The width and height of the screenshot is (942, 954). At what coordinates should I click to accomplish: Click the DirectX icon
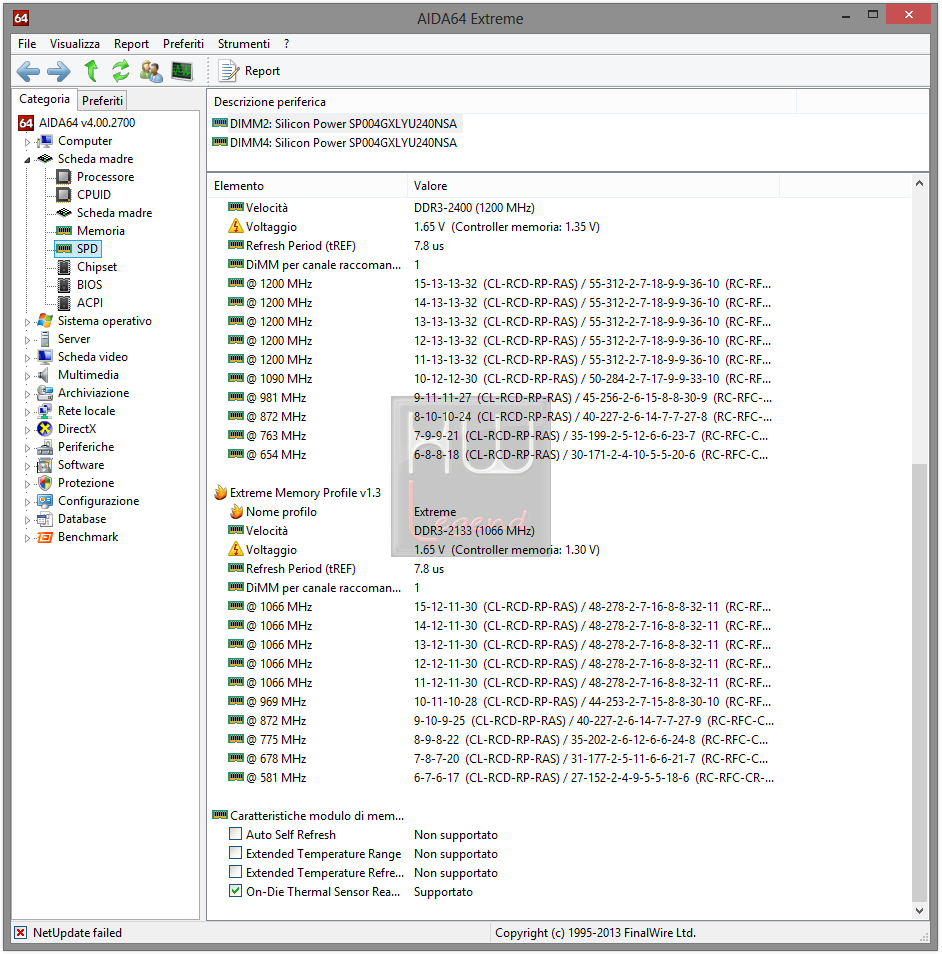[x=44, y=429]
